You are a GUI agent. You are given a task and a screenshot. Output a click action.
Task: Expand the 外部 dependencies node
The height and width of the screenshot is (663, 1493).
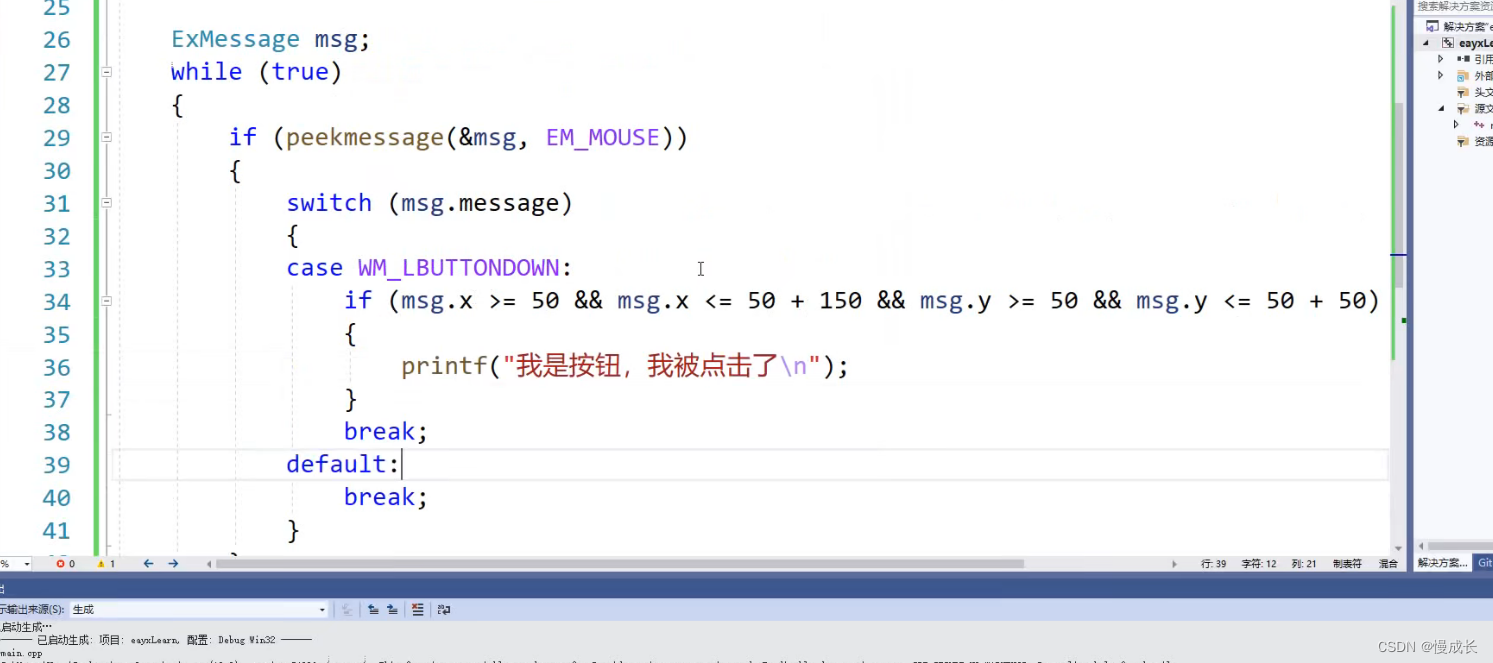1441,75
